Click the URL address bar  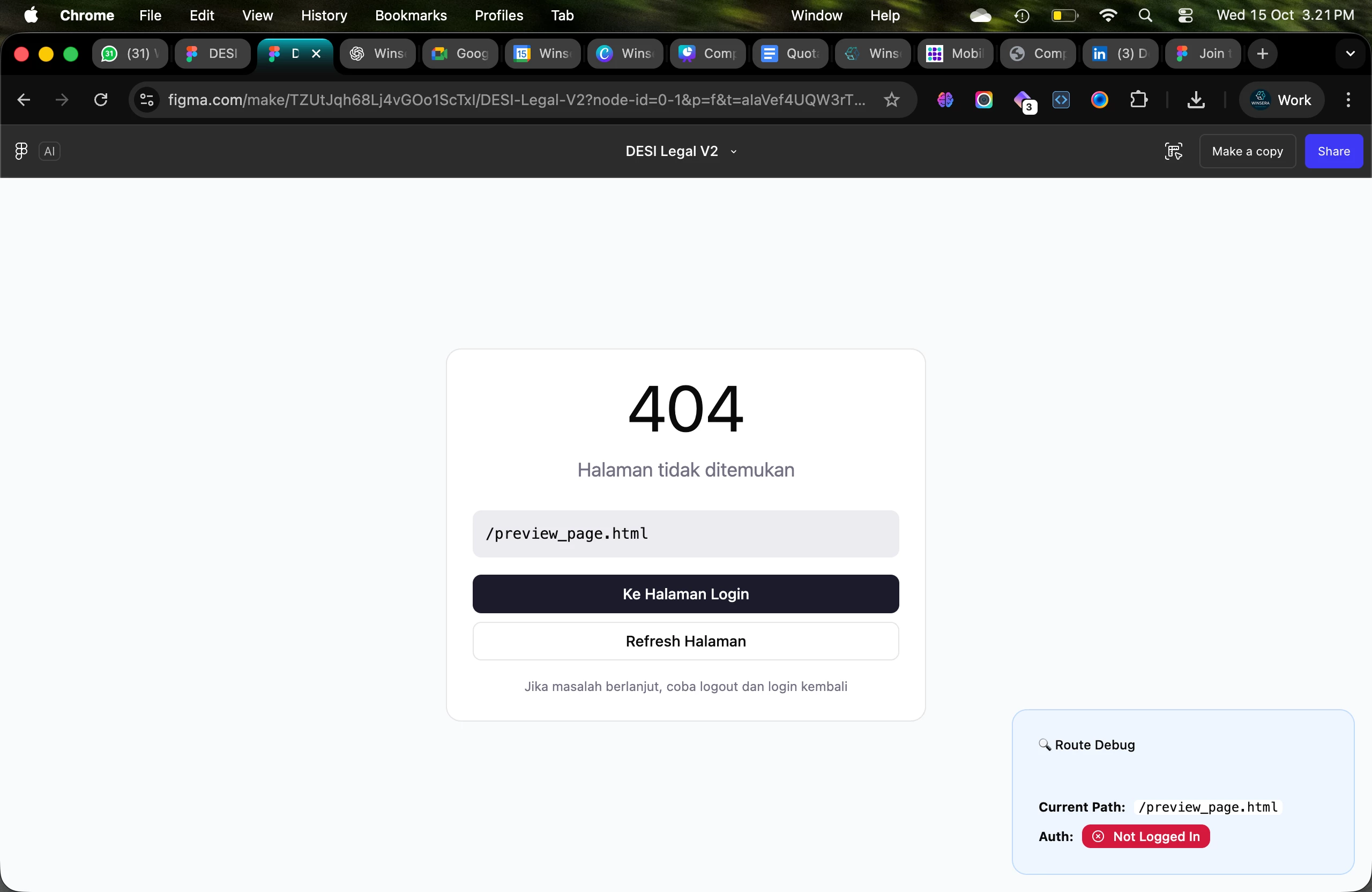point(516,100)
